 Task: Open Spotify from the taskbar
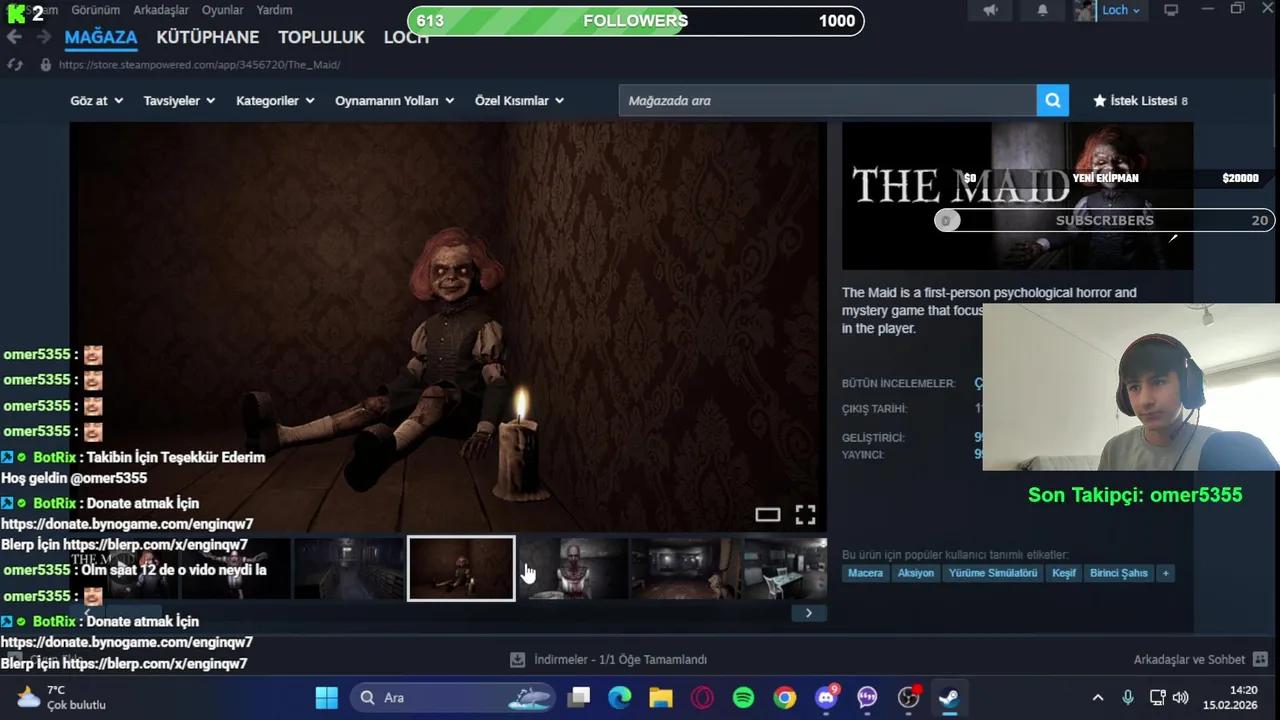coord(743,697)
